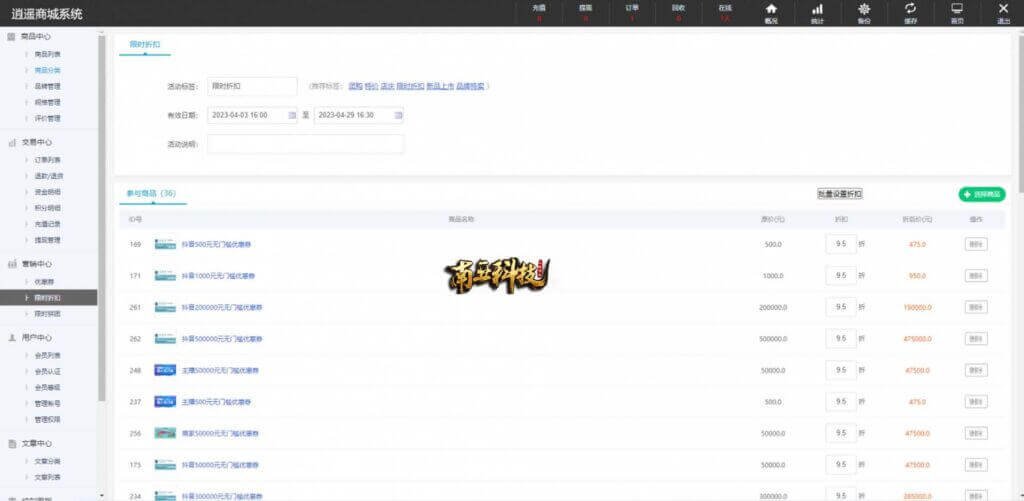
Task: Click thumbnail of product ID 248
Action: click(x=165, y=370)
